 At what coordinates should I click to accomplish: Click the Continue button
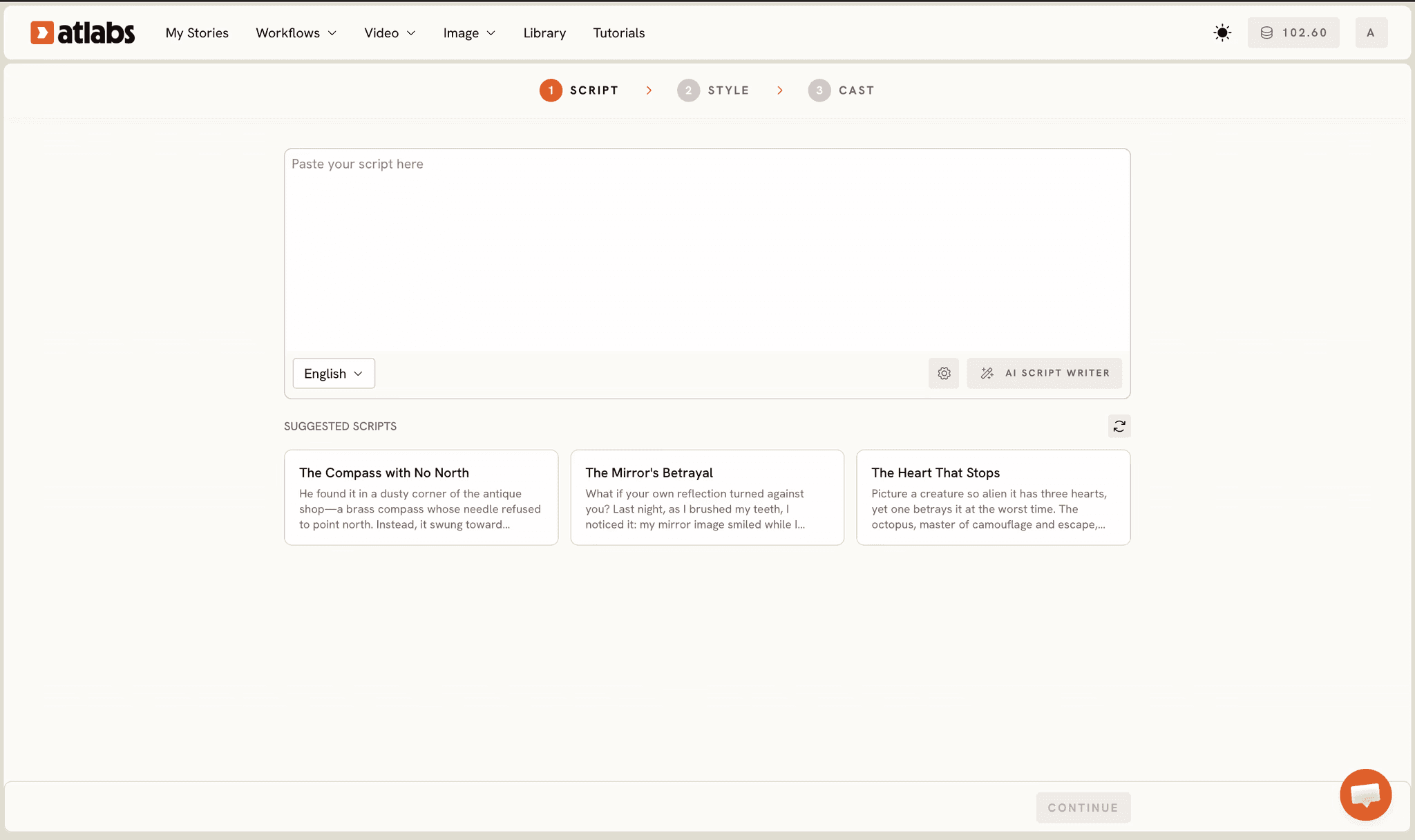pos(1083,808)
